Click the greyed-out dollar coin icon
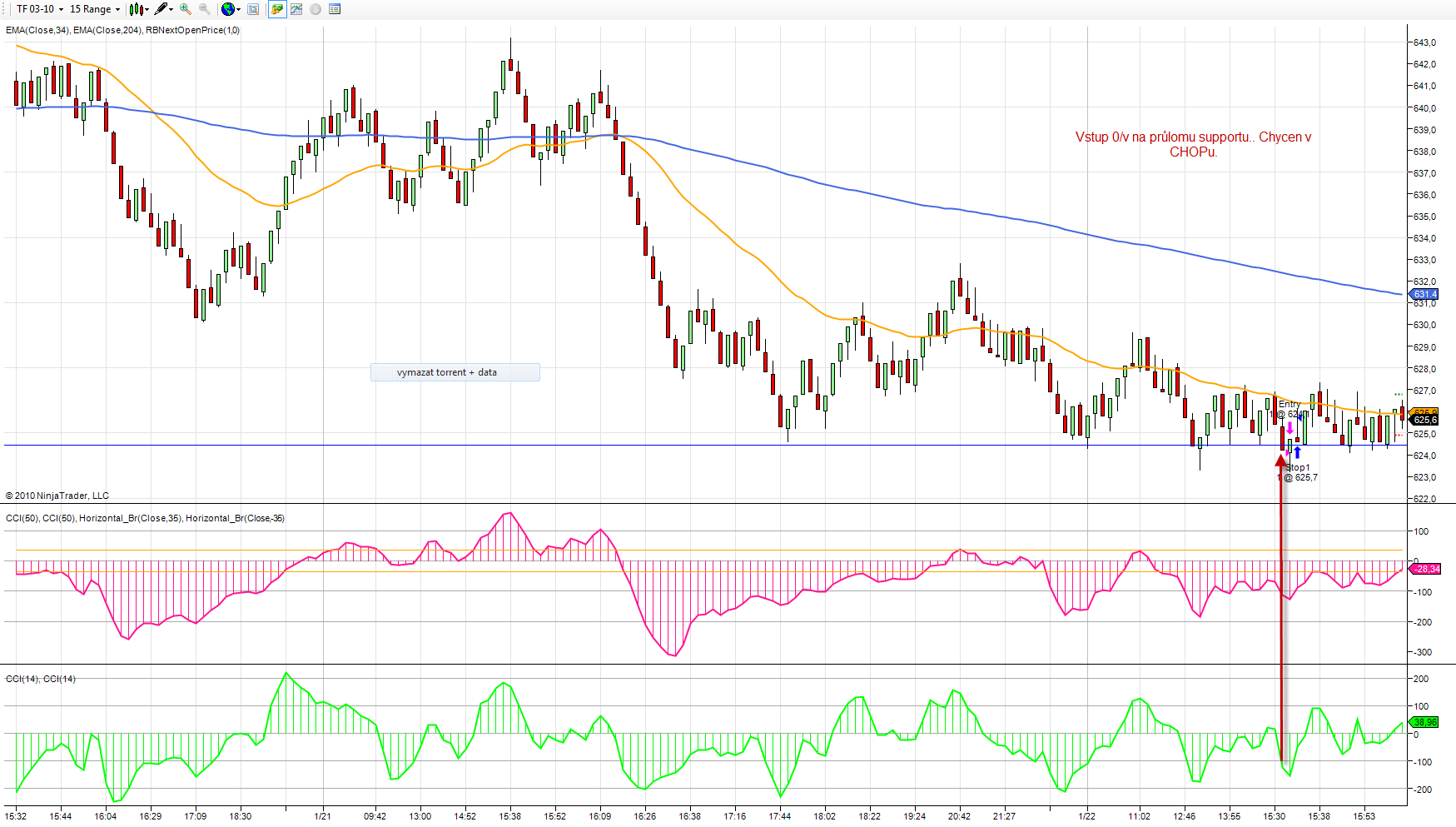 (316, 9)
